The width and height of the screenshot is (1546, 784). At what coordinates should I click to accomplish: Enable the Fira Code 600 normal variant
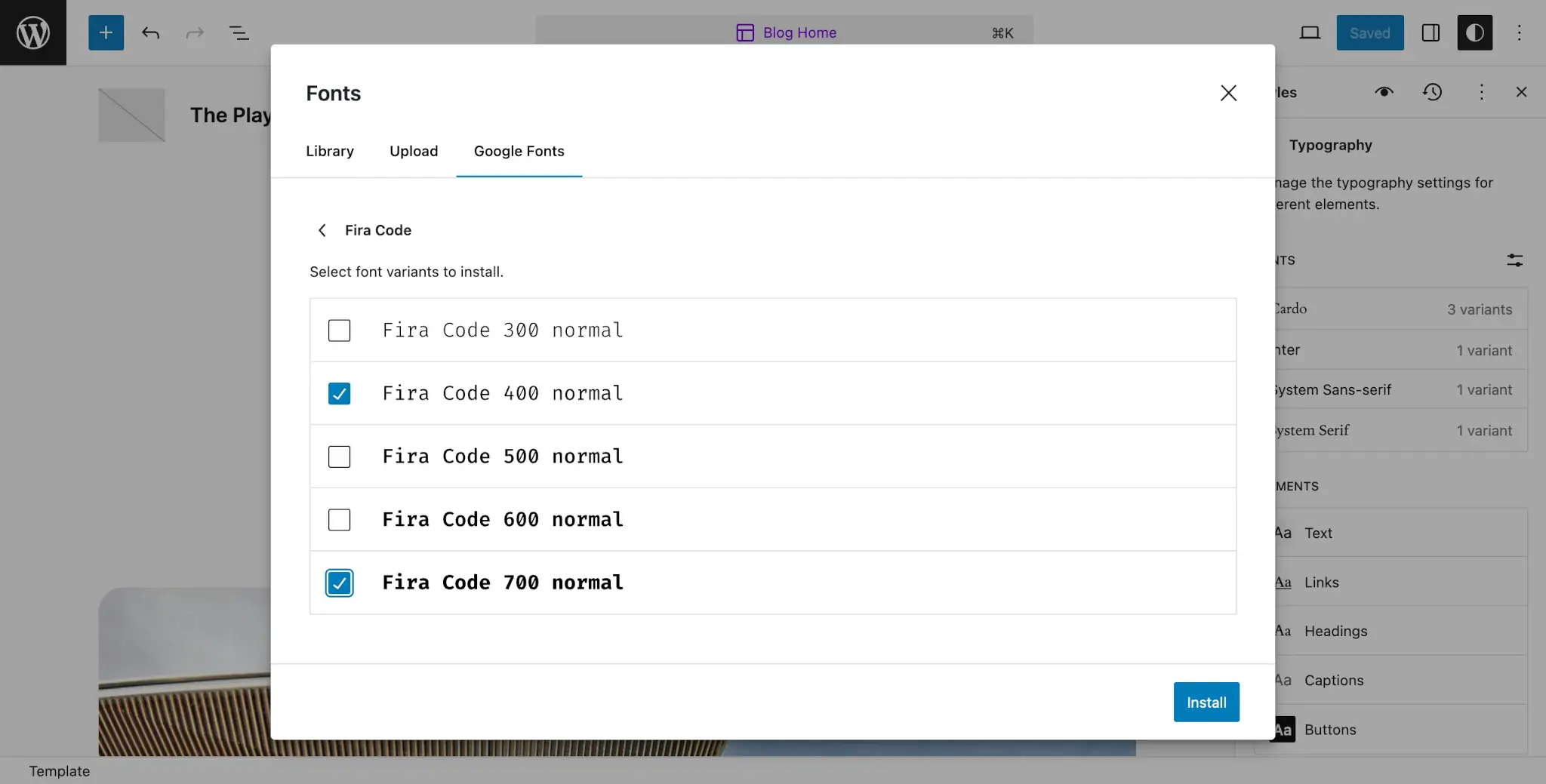pos(339,520)
